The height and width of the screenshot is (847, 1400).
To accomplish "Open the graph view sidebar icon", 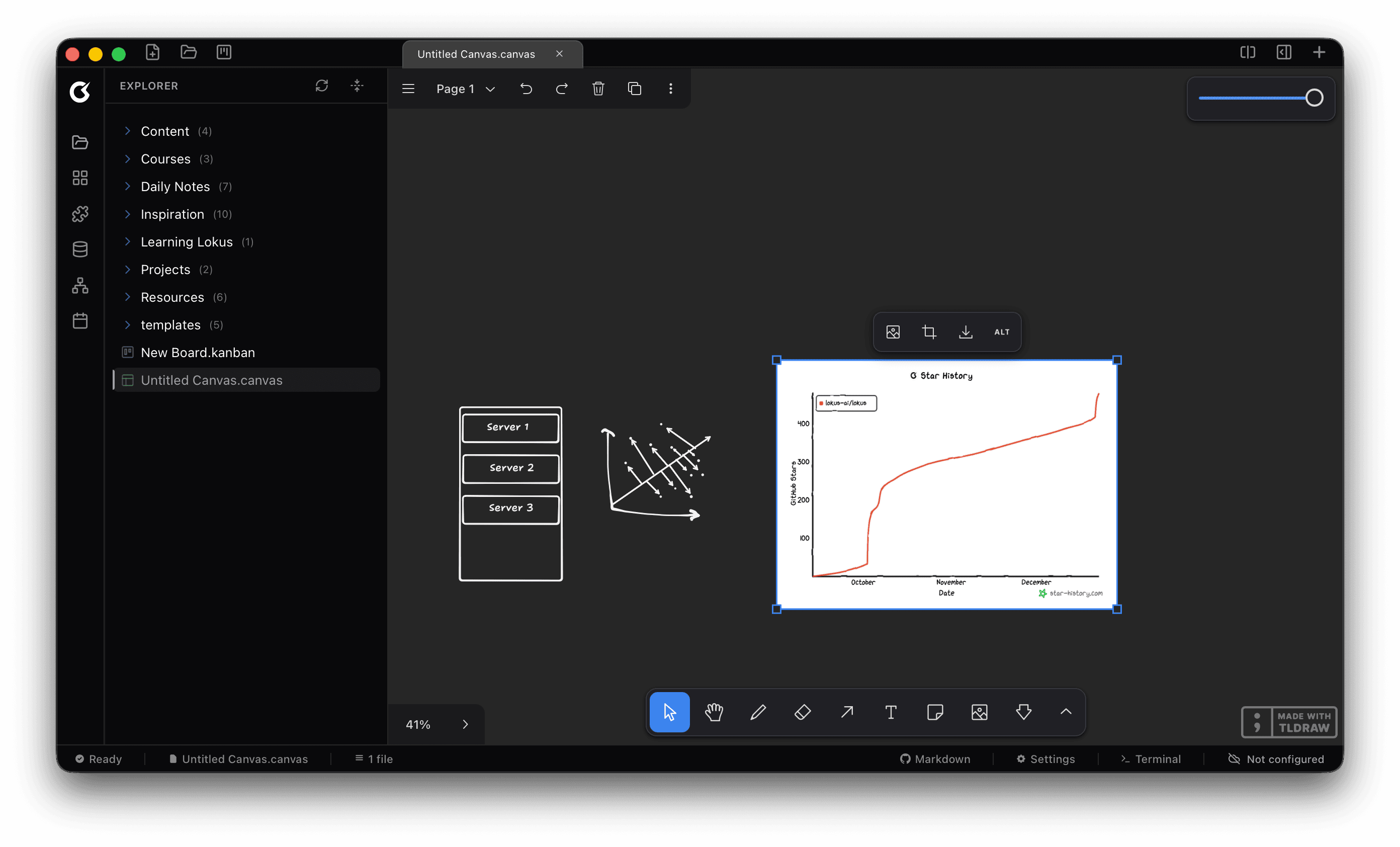I will pos(80,285).
